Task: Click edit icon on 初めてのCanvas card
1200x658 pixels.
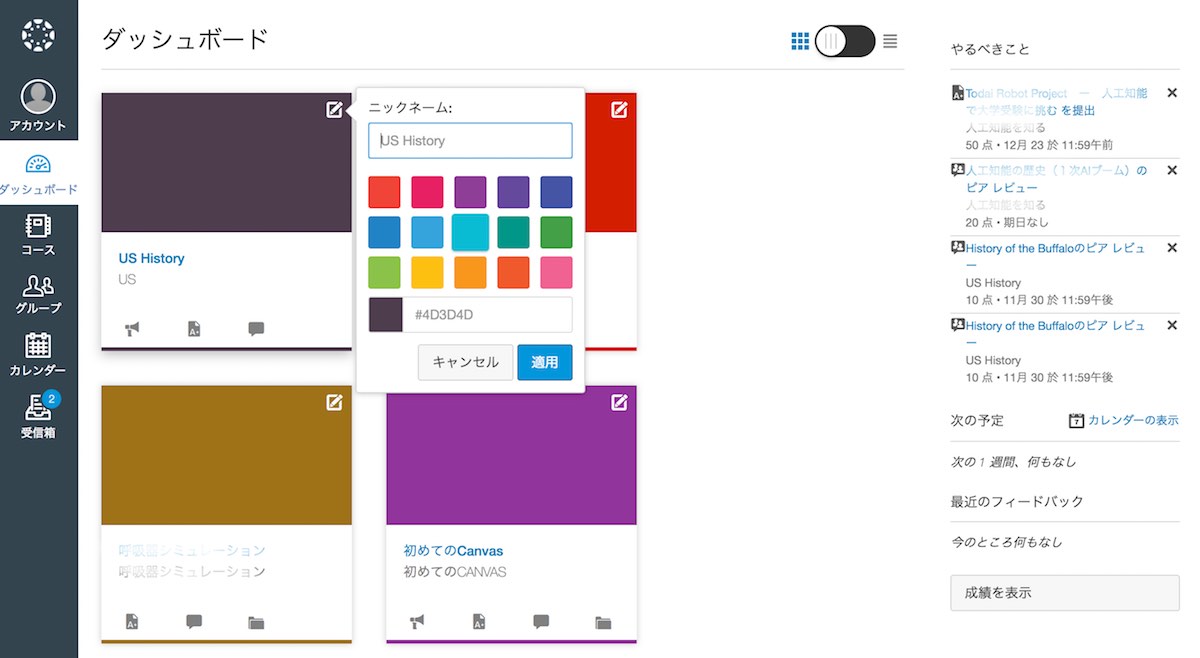Action: click(619, 402)
